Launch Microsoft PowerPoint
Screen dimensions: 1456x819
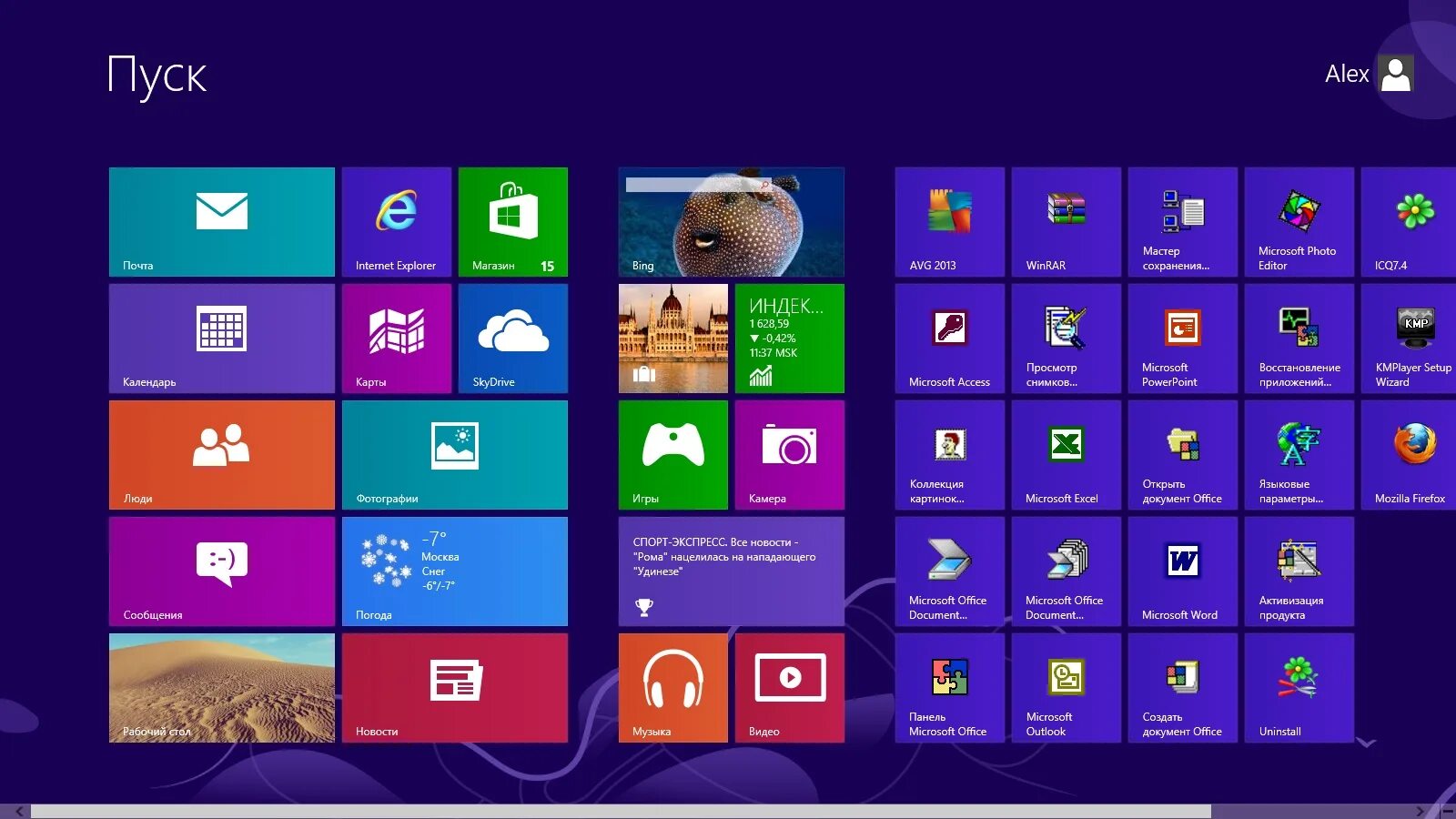click(x=1183, y=339)
